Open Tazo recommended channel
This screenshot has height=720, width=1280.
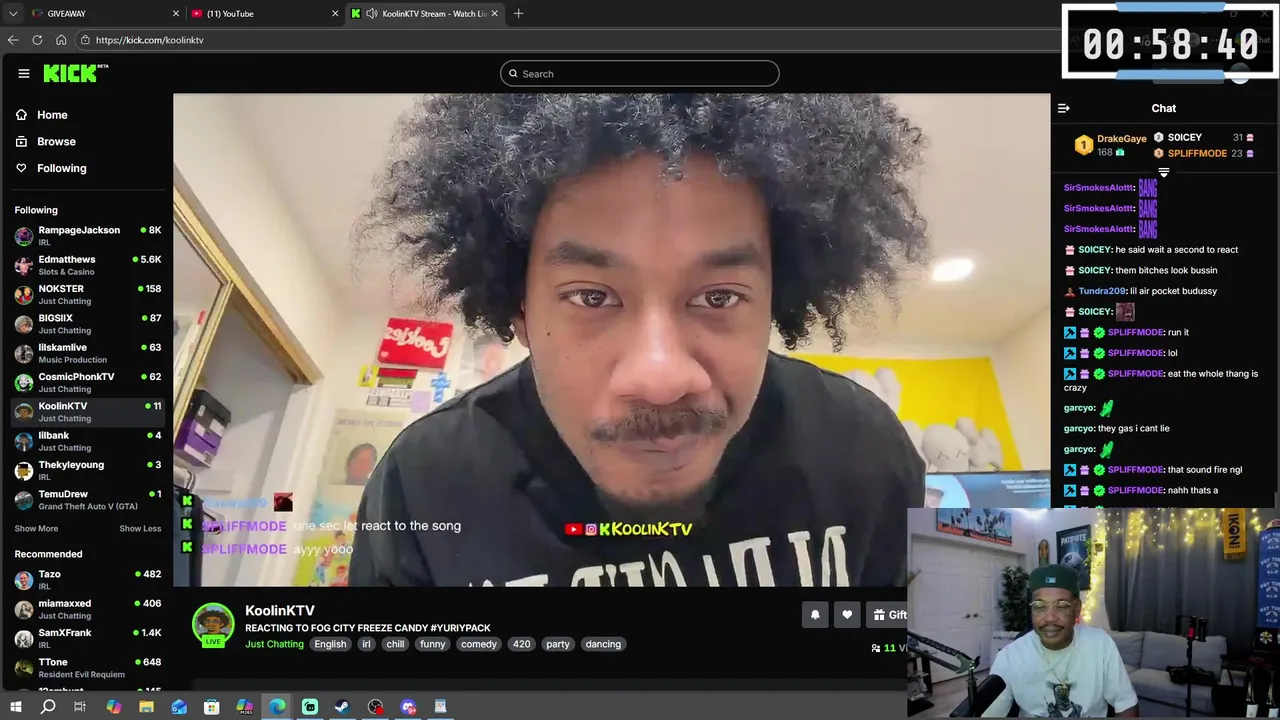(88, 579)
